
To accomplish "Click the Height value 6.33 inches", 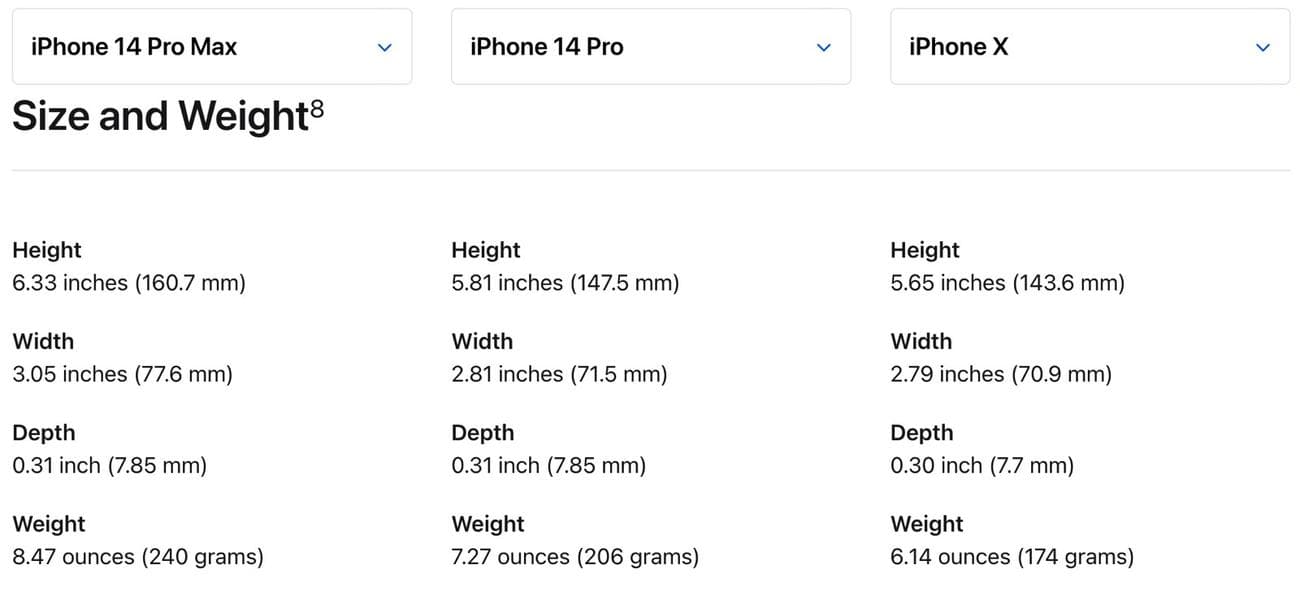I will [130, 283].
